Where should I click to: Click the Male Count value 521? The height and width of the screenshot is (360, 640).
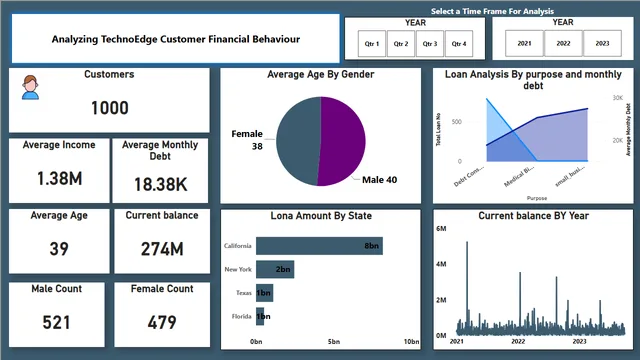coord(56,322)
